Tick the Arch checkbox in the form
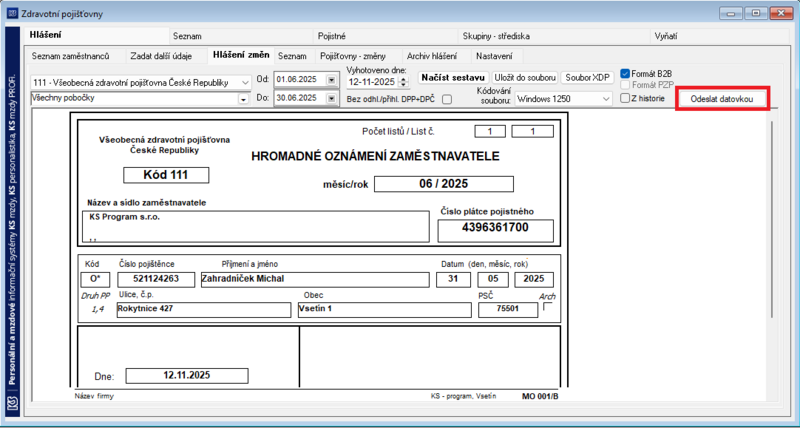This screenshot has height=428, width=800. click(547, 307)
